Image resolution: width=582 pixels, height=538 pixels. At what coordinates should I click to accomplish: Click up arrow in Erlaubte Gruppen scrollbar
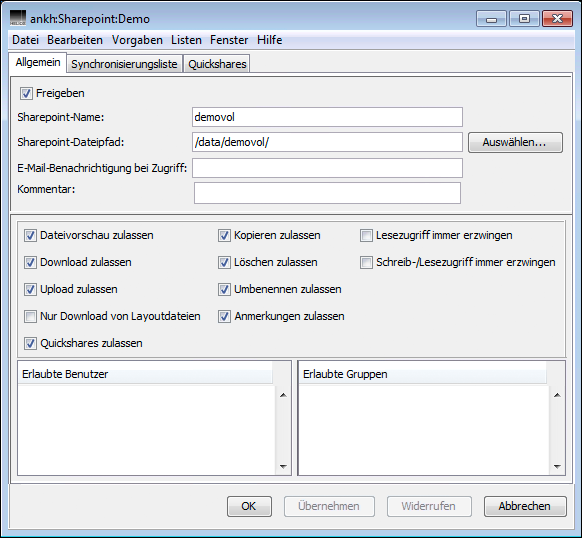[557, 395]
